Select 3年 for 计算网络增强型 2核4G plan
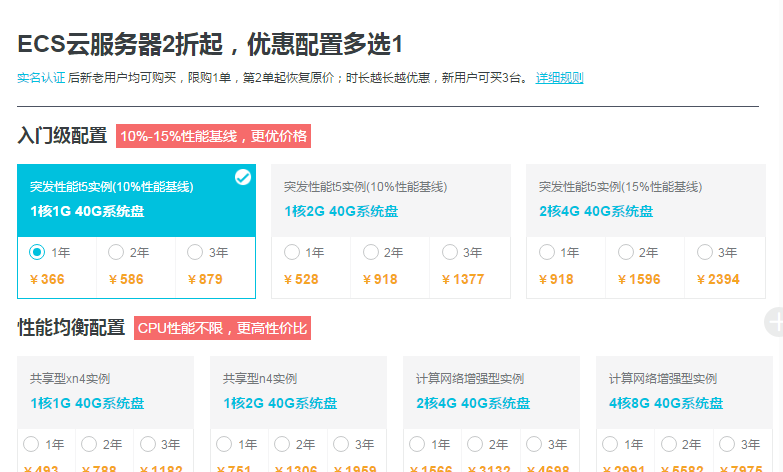Screen dimensions: 783x472 click(x=534, y=444)
